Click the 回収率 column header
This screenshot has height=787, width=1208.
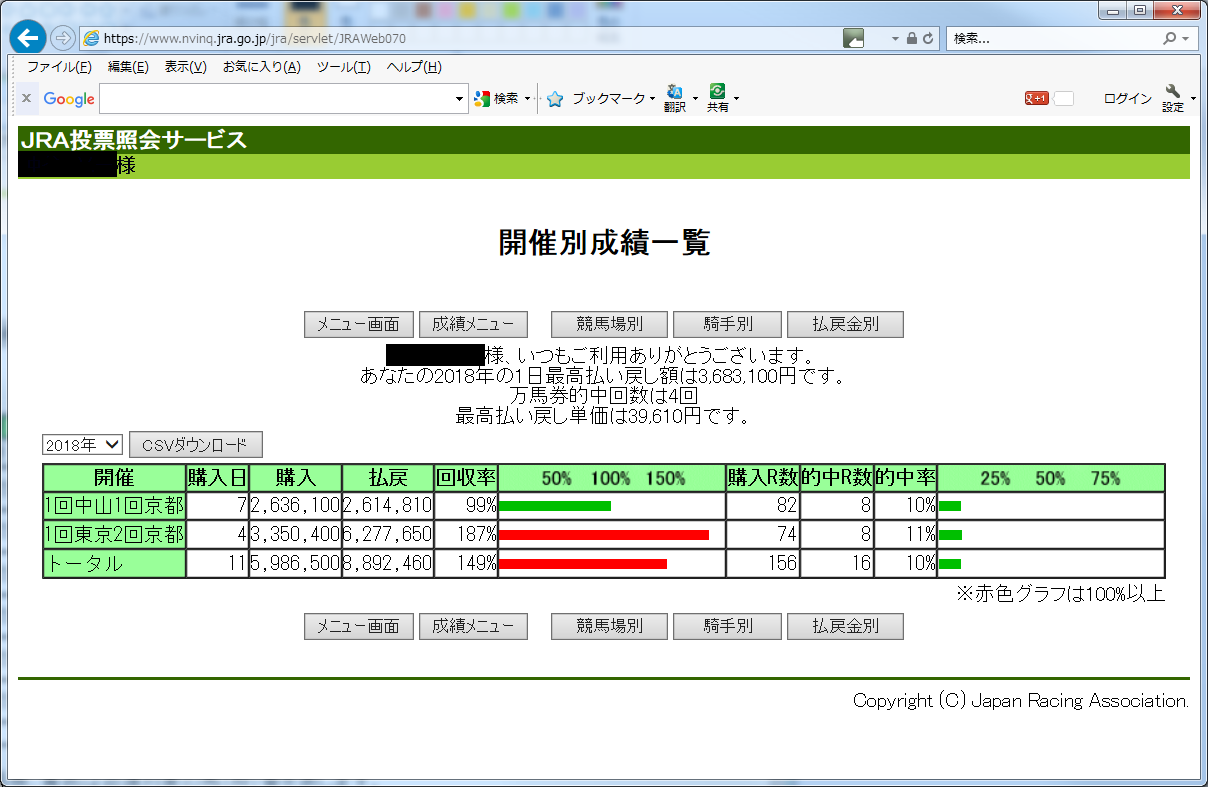tap(466, 478)
